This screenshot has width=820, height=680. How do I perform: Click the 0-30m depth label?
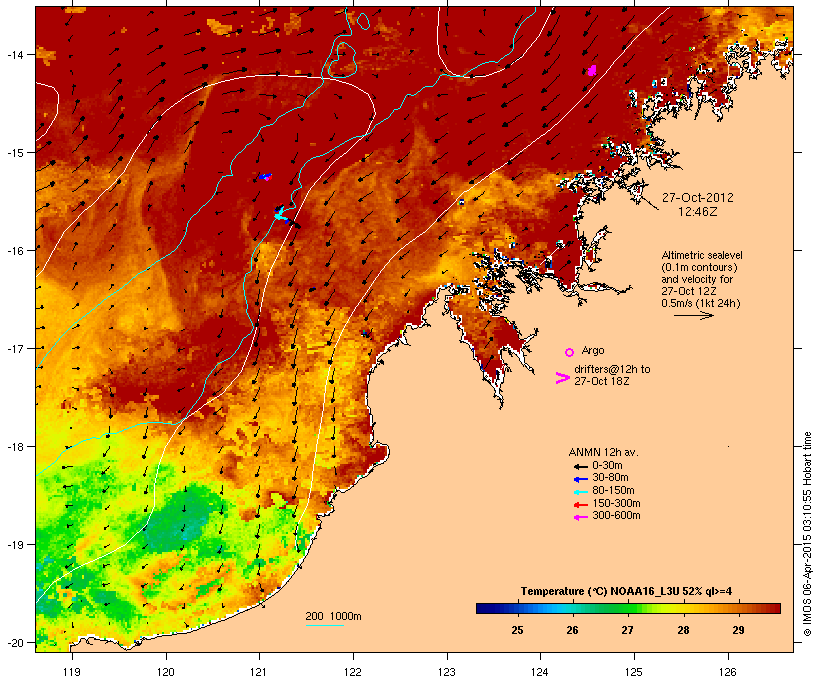607,466
